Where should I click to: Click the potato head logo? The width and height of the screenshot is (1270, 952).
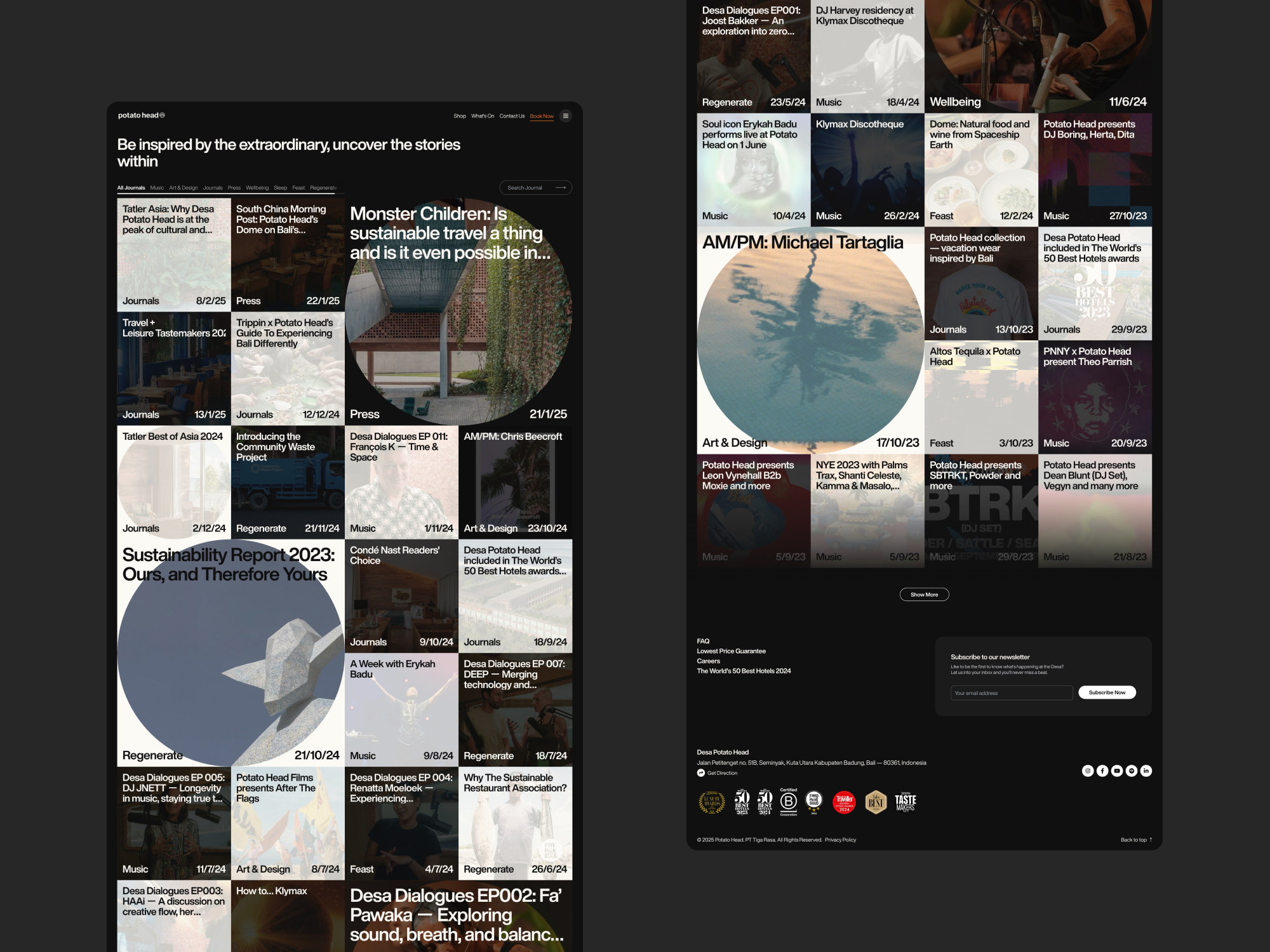click(141, 116)
